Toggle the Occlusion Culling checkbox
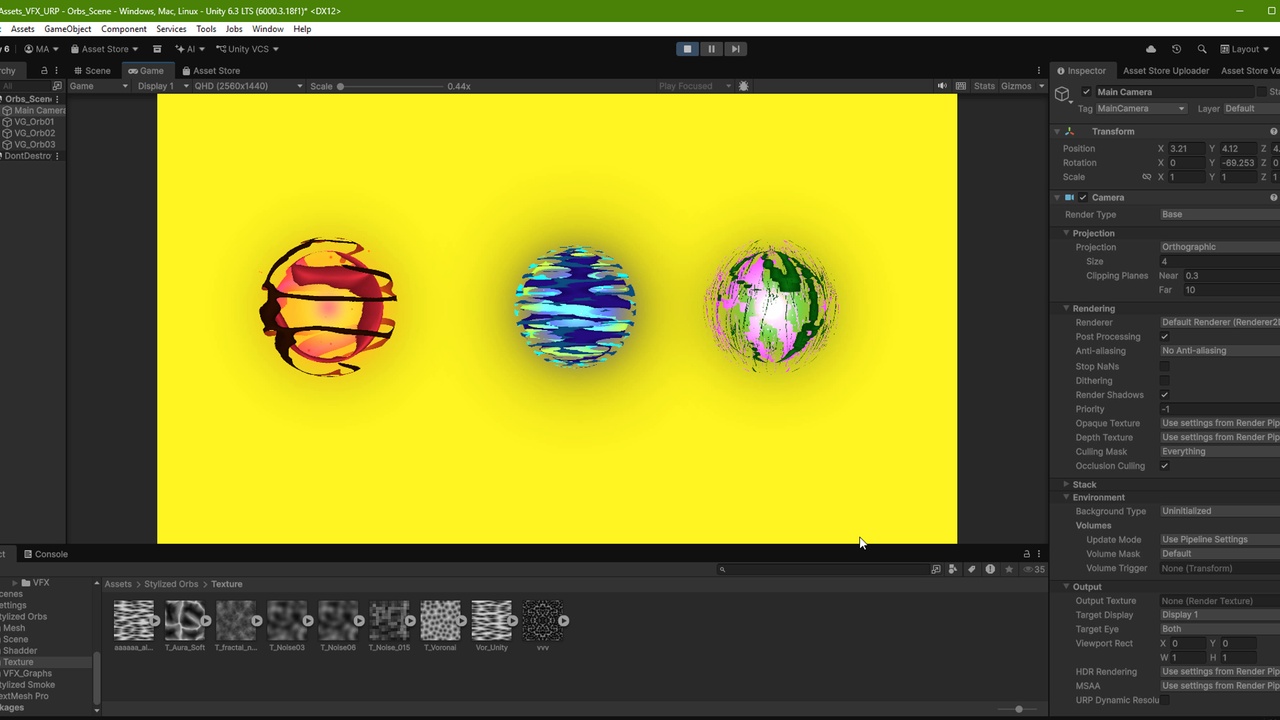Screen dimensions: 1280x720 click(1165, 466)
